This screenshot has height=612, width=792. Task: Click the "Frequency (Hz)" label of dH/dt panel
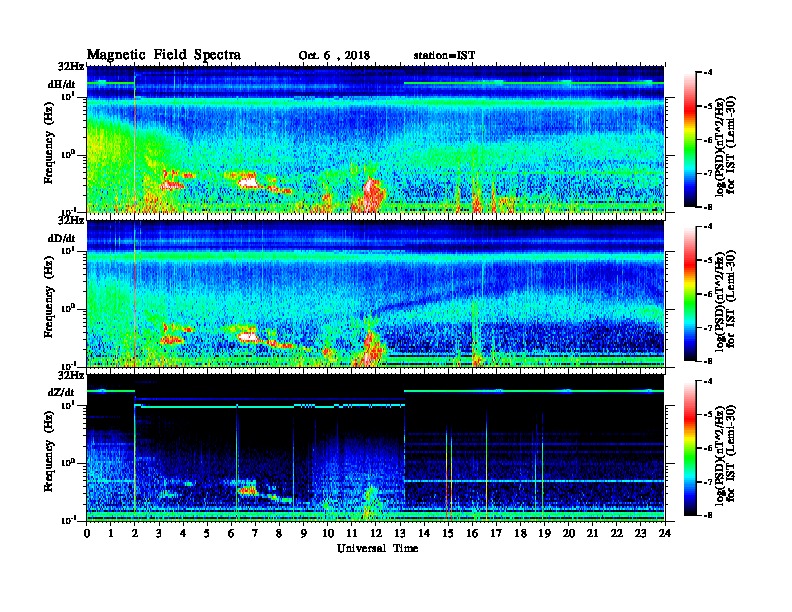click(49, 143)
